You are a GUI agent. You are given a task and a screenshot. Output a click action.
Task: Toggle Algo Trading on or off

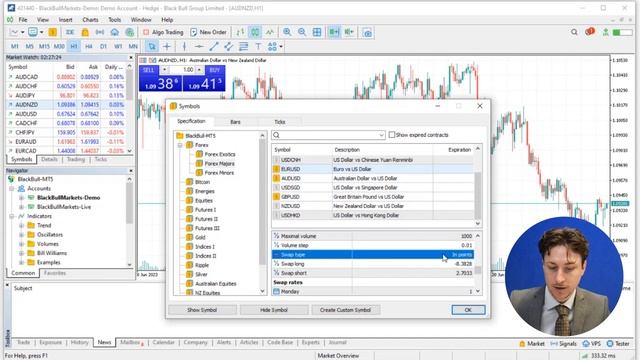click(x=163, y=32)
